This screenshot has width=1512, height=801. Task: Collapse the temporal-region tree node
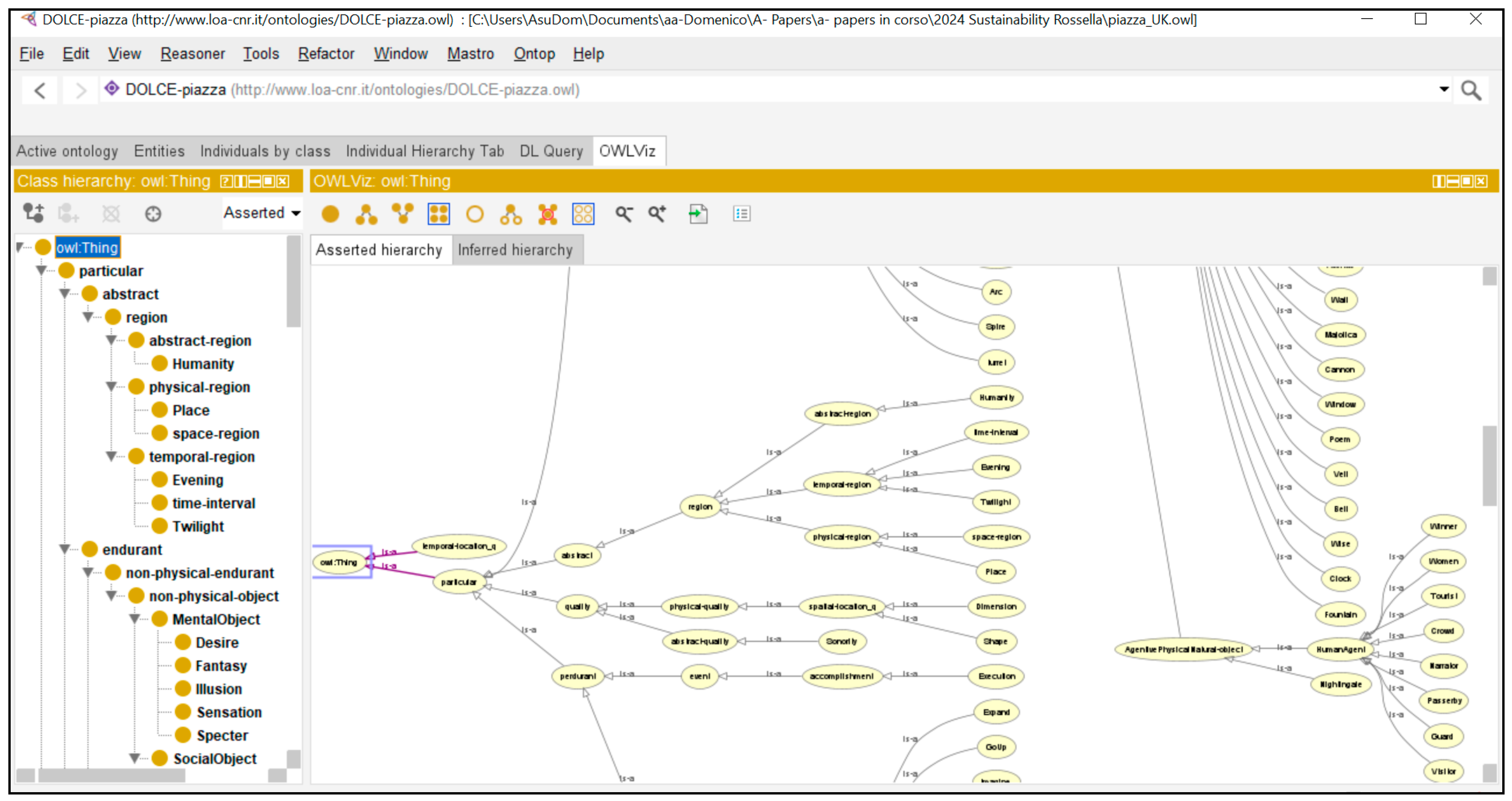[111, 456]
